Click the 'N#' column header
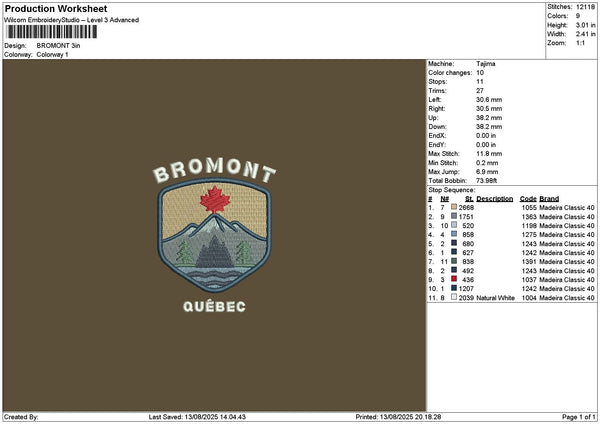This screenshot has width=600, height=424. [444, 199]
